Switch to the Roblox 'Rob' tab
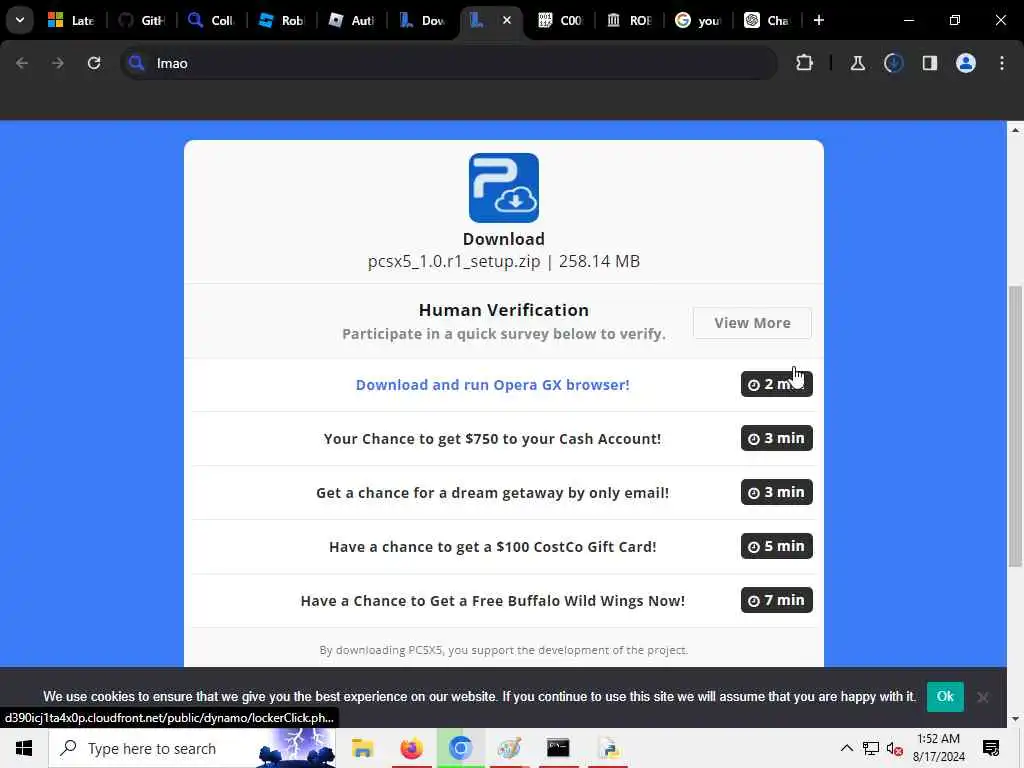The height and width of the screenshot is (768, 1024). pos(281,20)
